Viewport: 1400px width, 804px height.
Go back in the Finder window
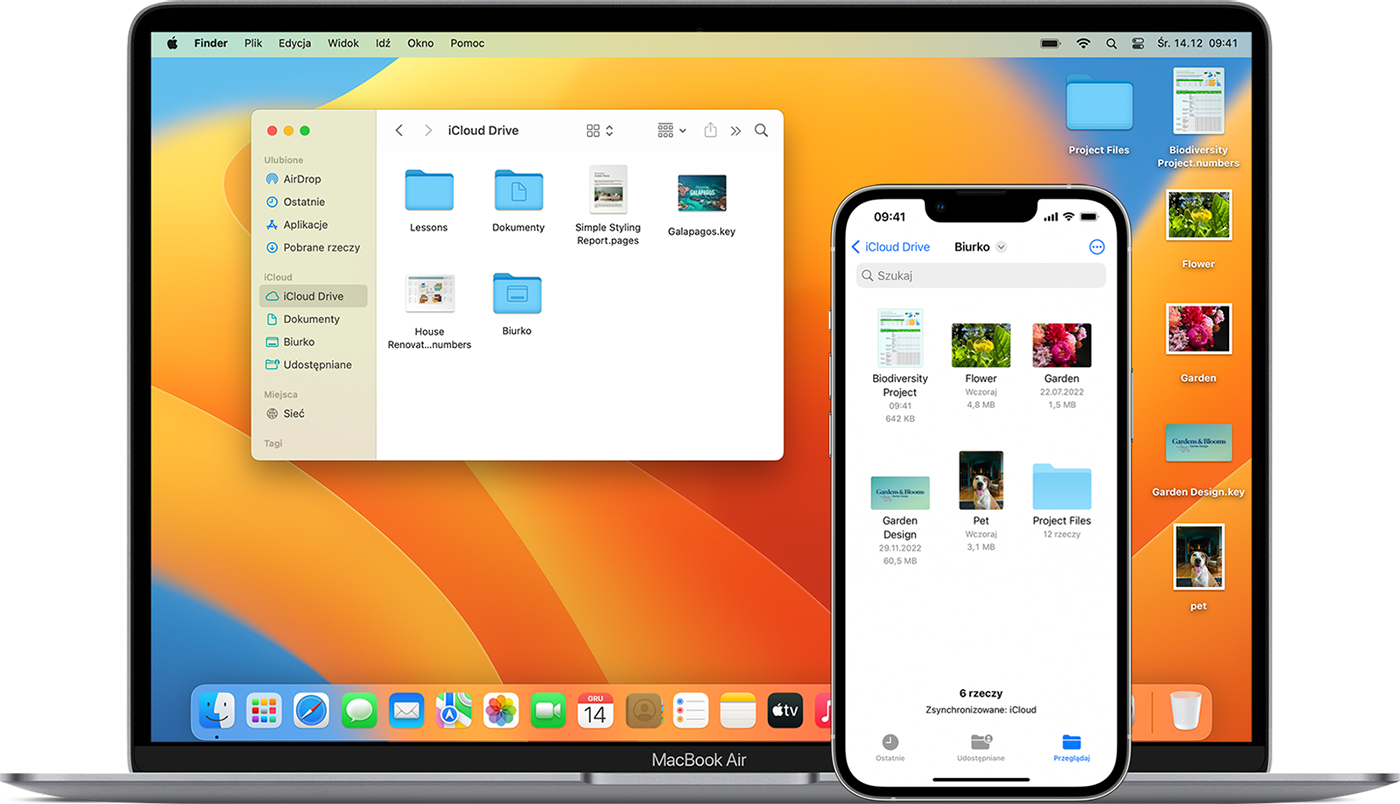(399, 131)
